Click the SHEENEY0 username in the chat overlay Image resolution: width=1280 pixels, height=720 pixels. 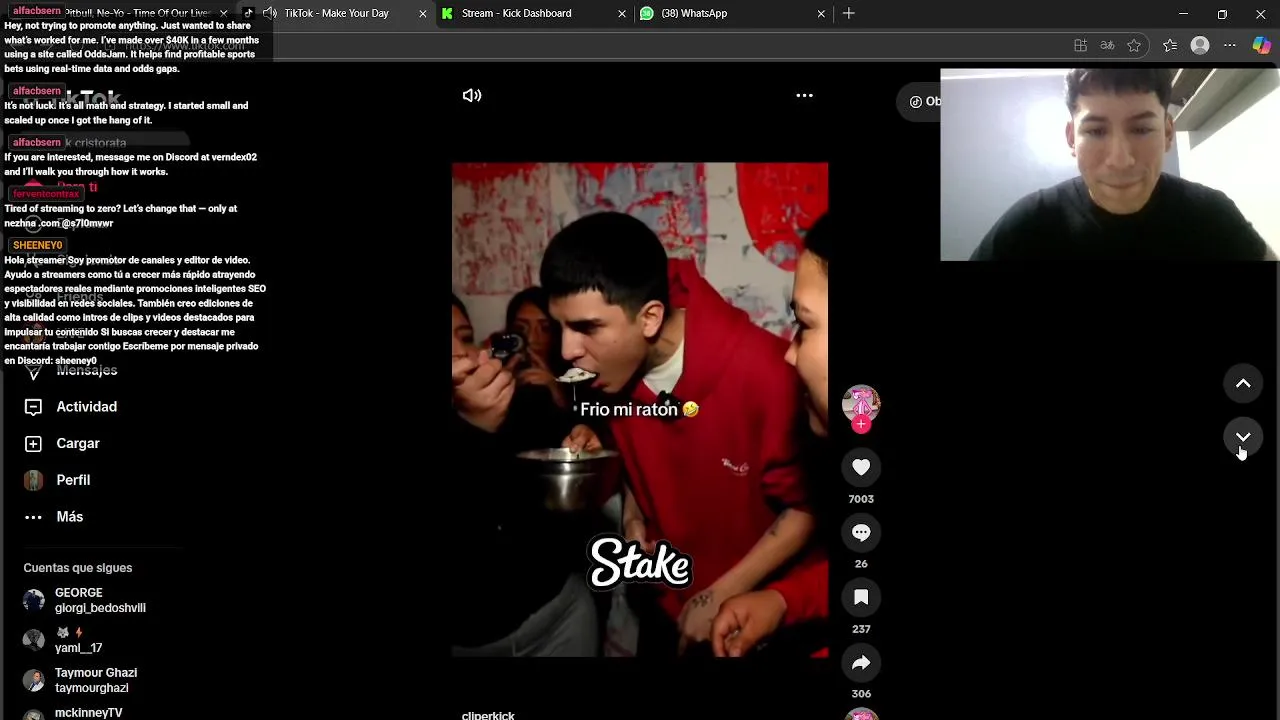pyautogui.click(x=37, y=245)
